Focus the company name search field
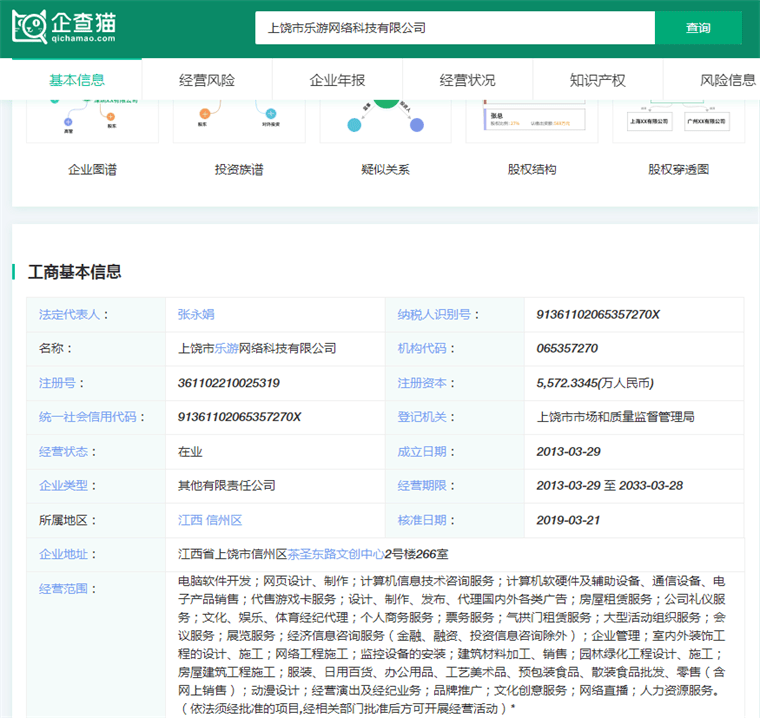Image resolution: width=760 pixels, height=718 pixels. [x=455, y=28]
